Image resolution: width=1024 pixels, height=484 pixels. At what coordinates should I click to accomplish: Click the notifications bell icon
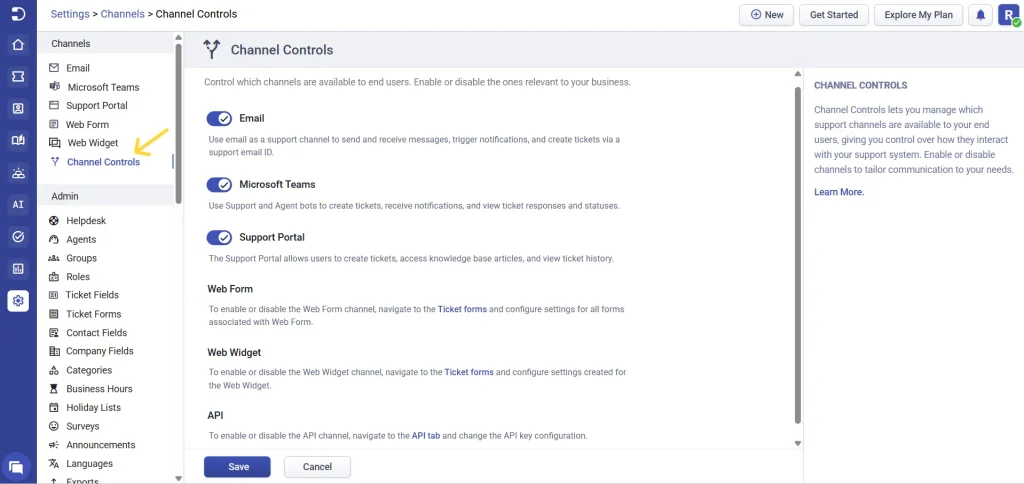[980, 15]
